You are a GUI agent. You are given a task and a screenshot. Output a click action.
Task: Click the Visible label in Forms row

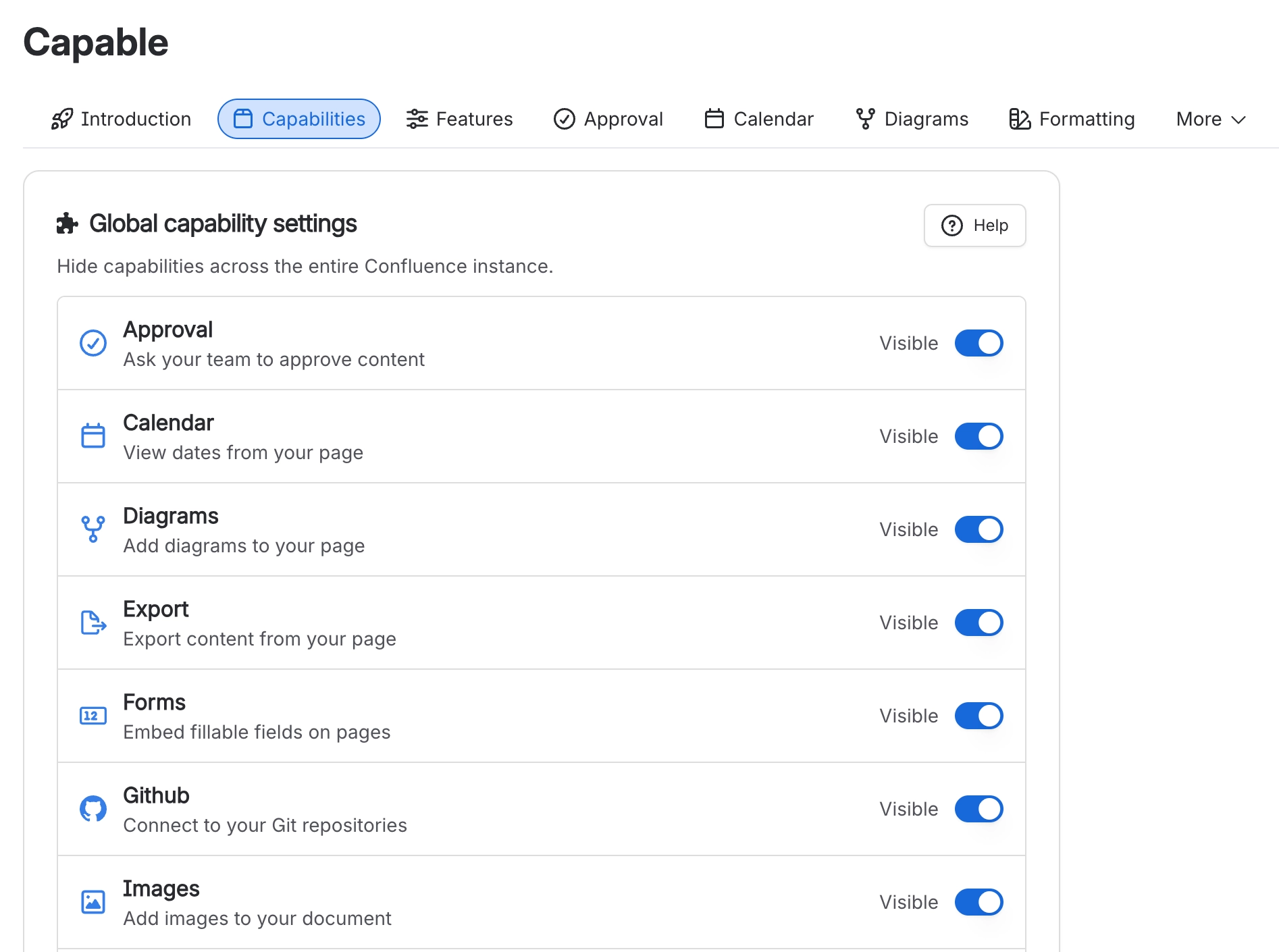point(909,716)
